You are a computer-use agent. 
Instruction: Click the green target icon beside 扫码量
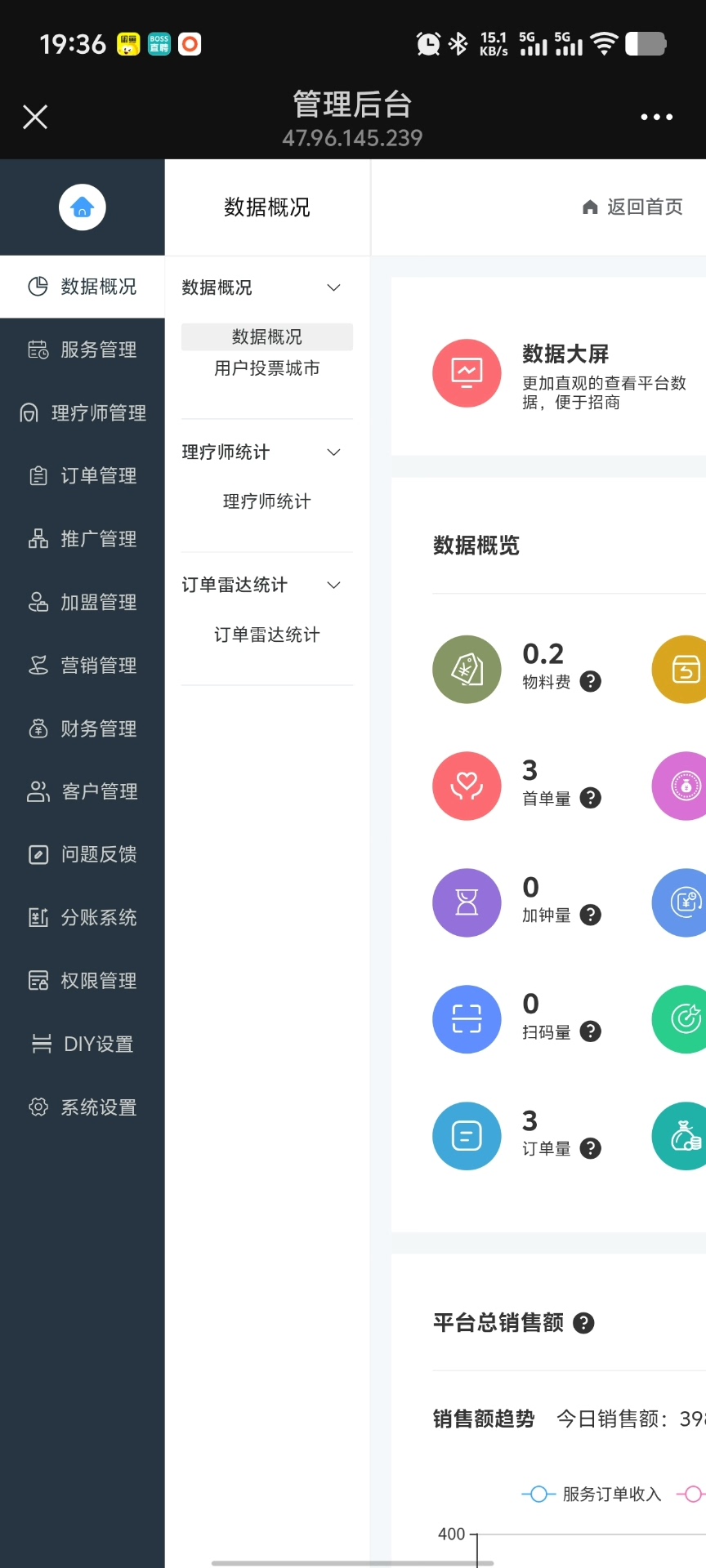[679, 1019]
